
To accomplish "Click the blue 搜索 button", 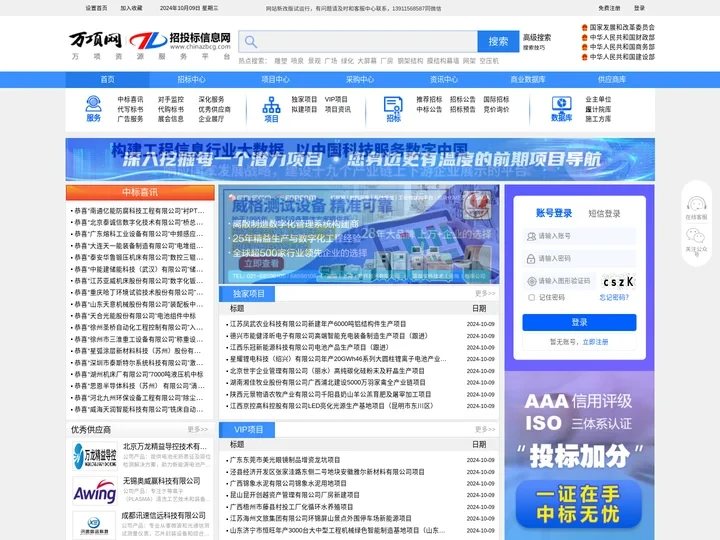I will point(498,42).
